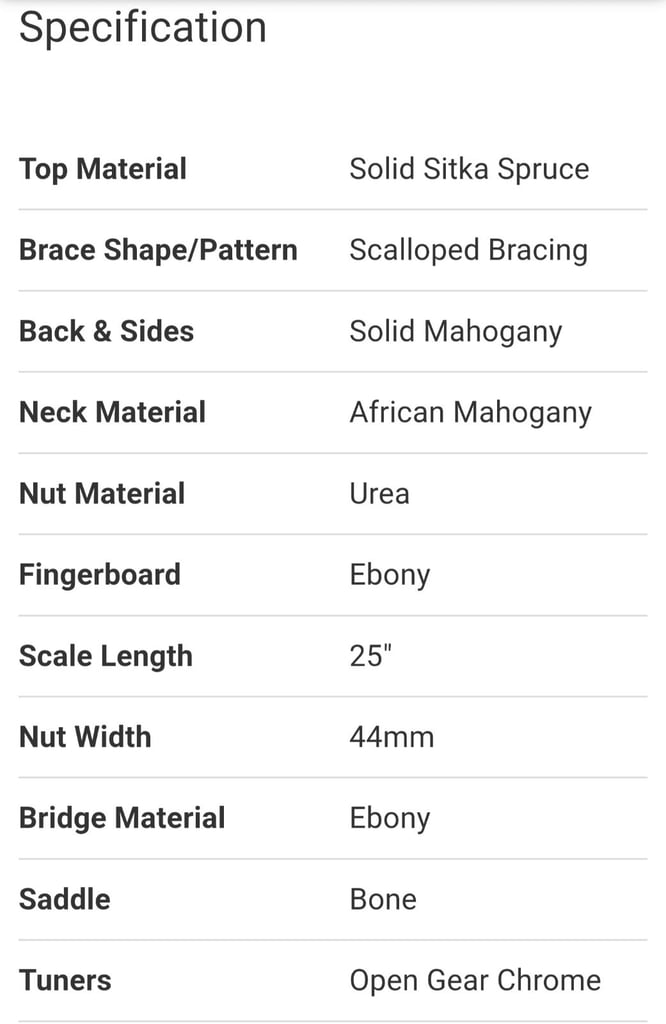666x1024 pixels.
Task: Select the Nut Material label
Action: point(102,493)
